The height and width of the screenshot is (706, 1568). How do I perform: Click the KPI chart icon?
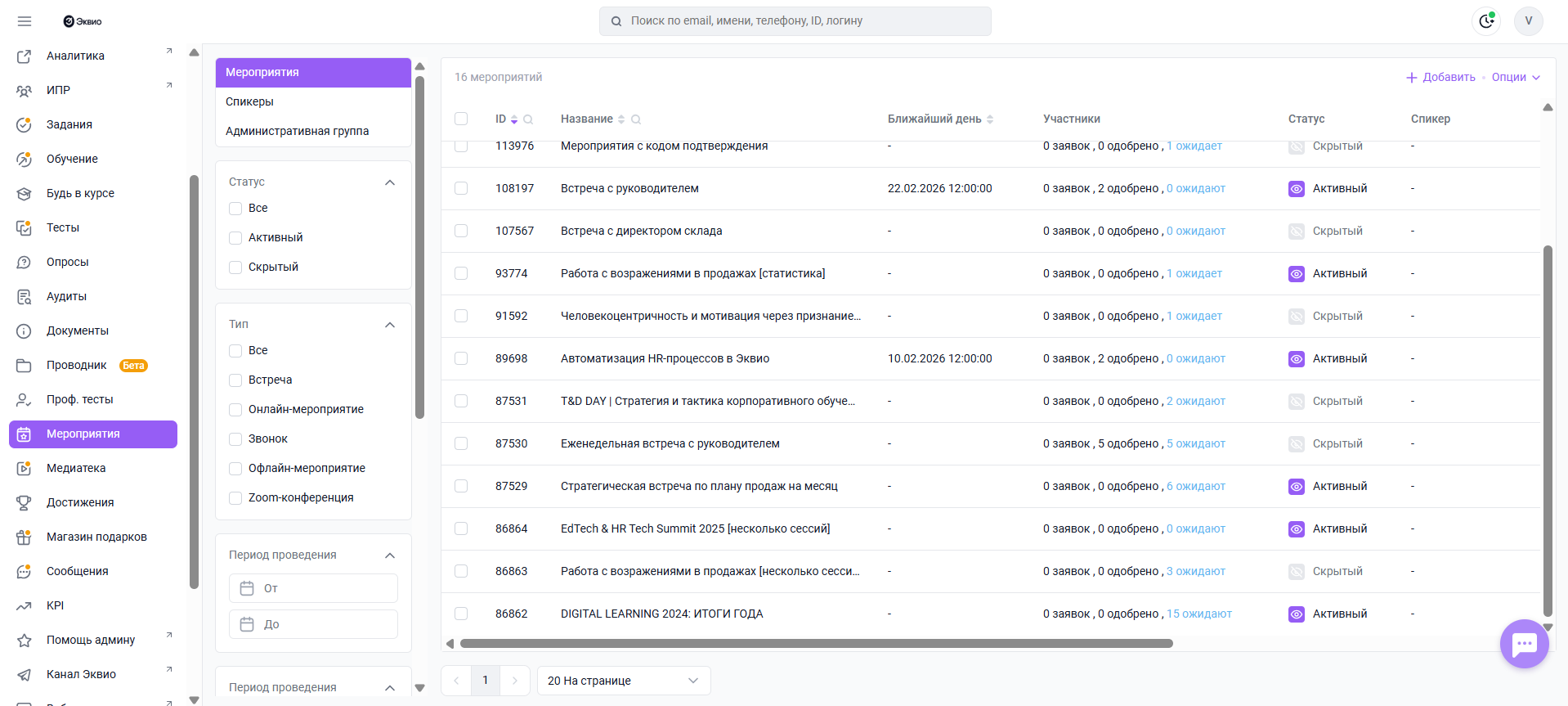(x=24, y=606)
